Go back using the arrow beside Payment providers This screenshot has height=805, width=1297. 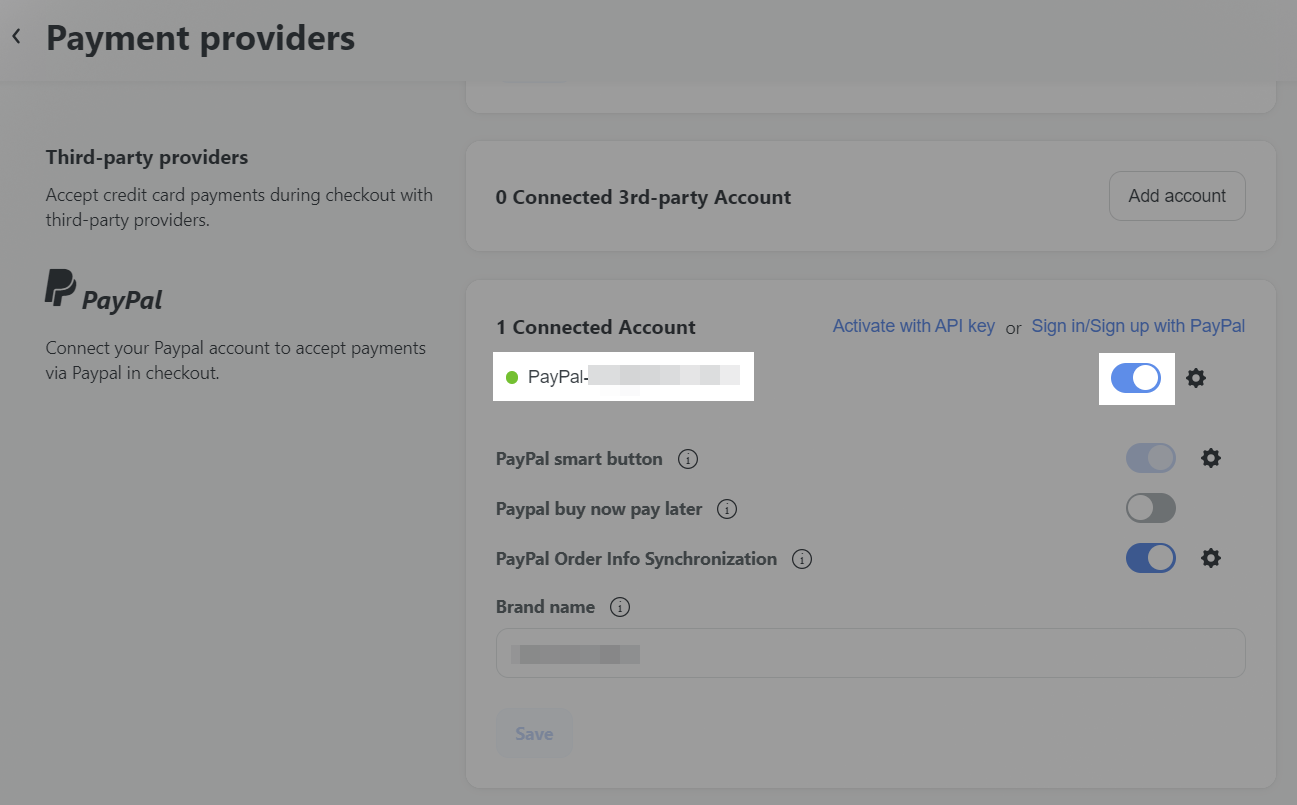point(16,37)
